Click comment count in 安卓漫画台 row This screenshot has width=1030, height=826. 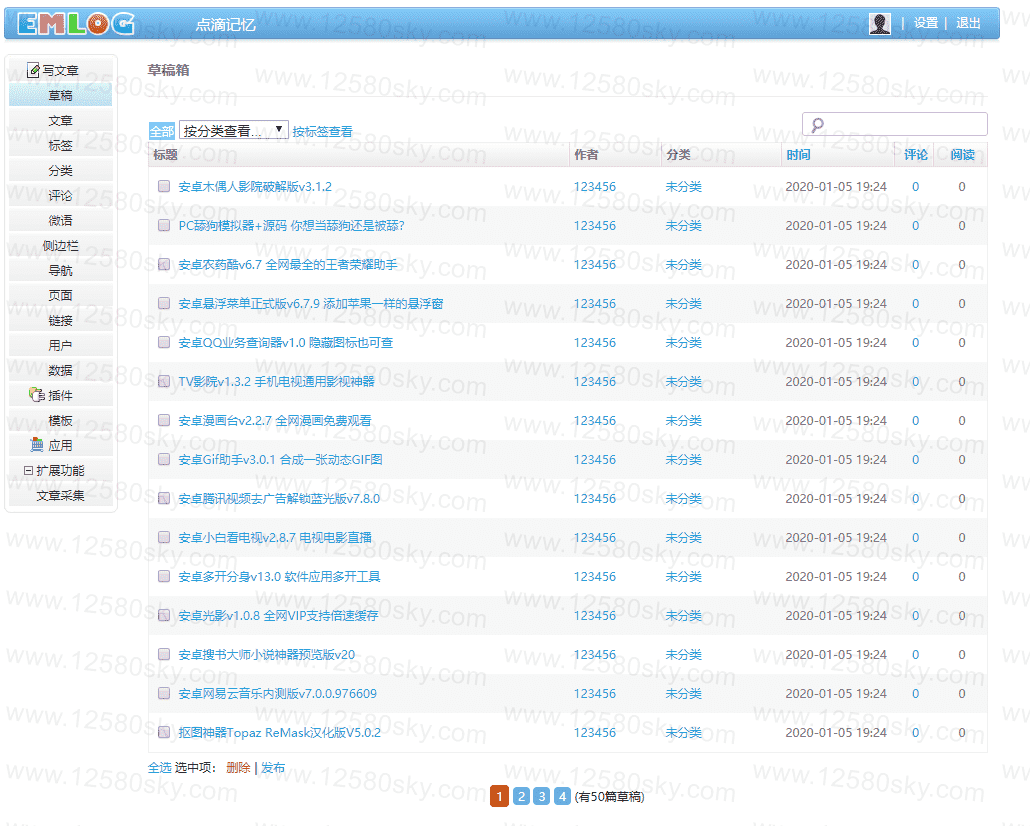tap(915, 421)
